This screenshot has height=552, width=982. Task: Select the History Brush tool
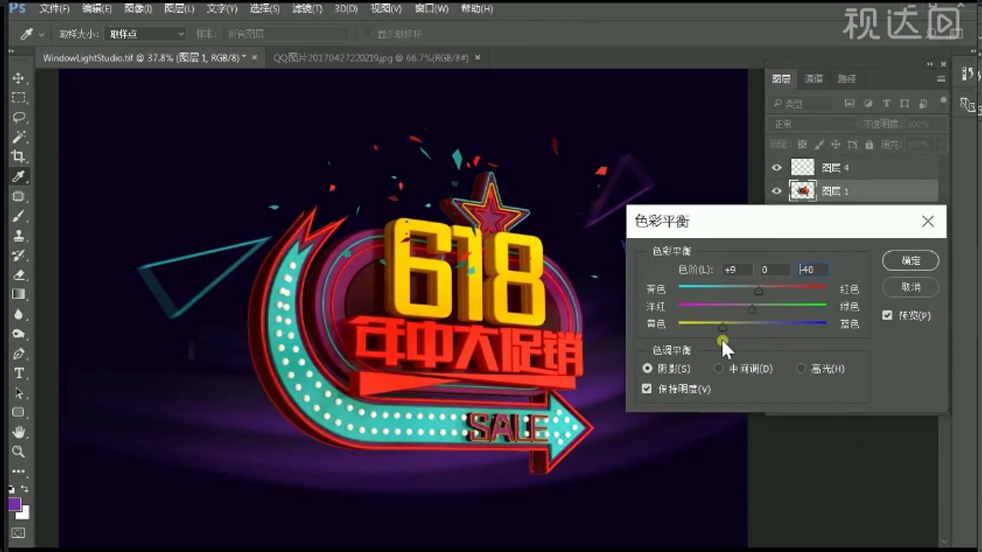pyautogui.click(x=19, y=255)
